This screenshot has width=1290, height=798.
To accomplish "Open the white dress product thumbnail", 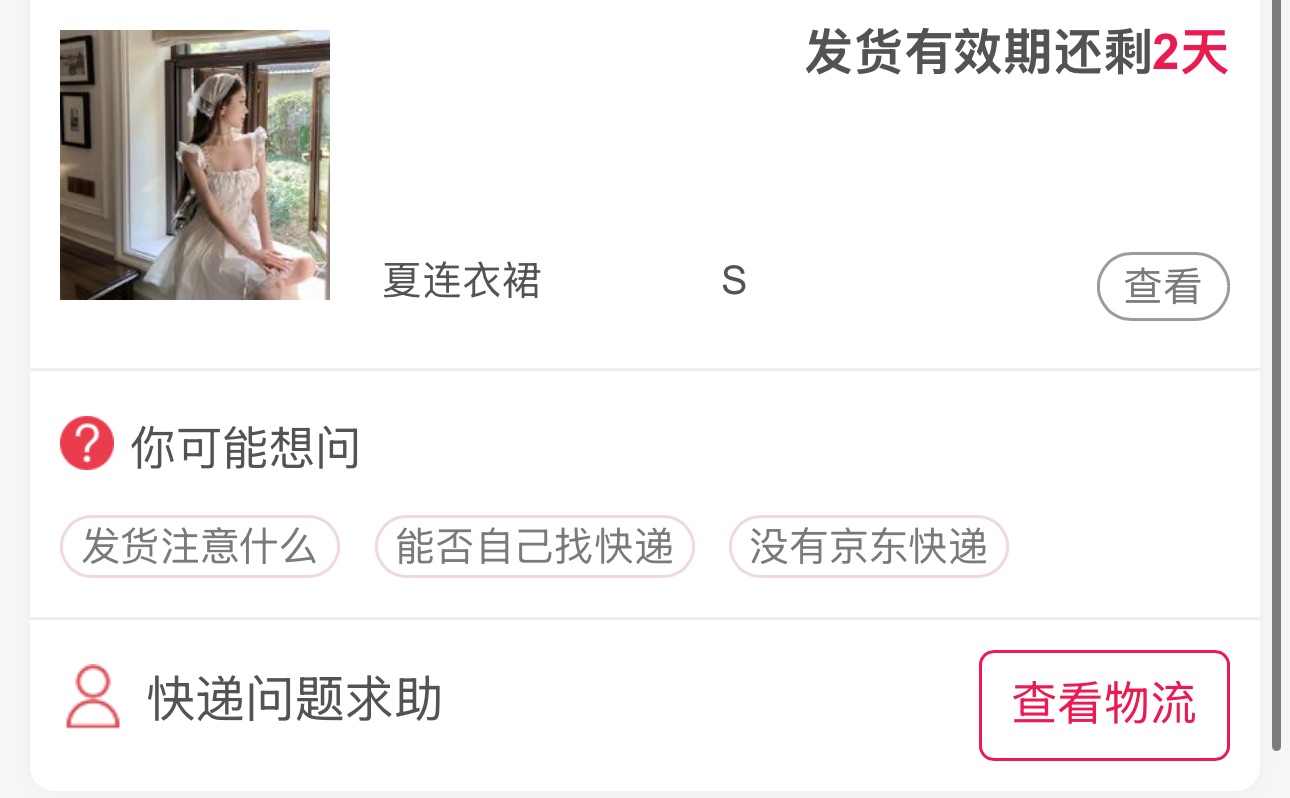I will tap(195, 165).
